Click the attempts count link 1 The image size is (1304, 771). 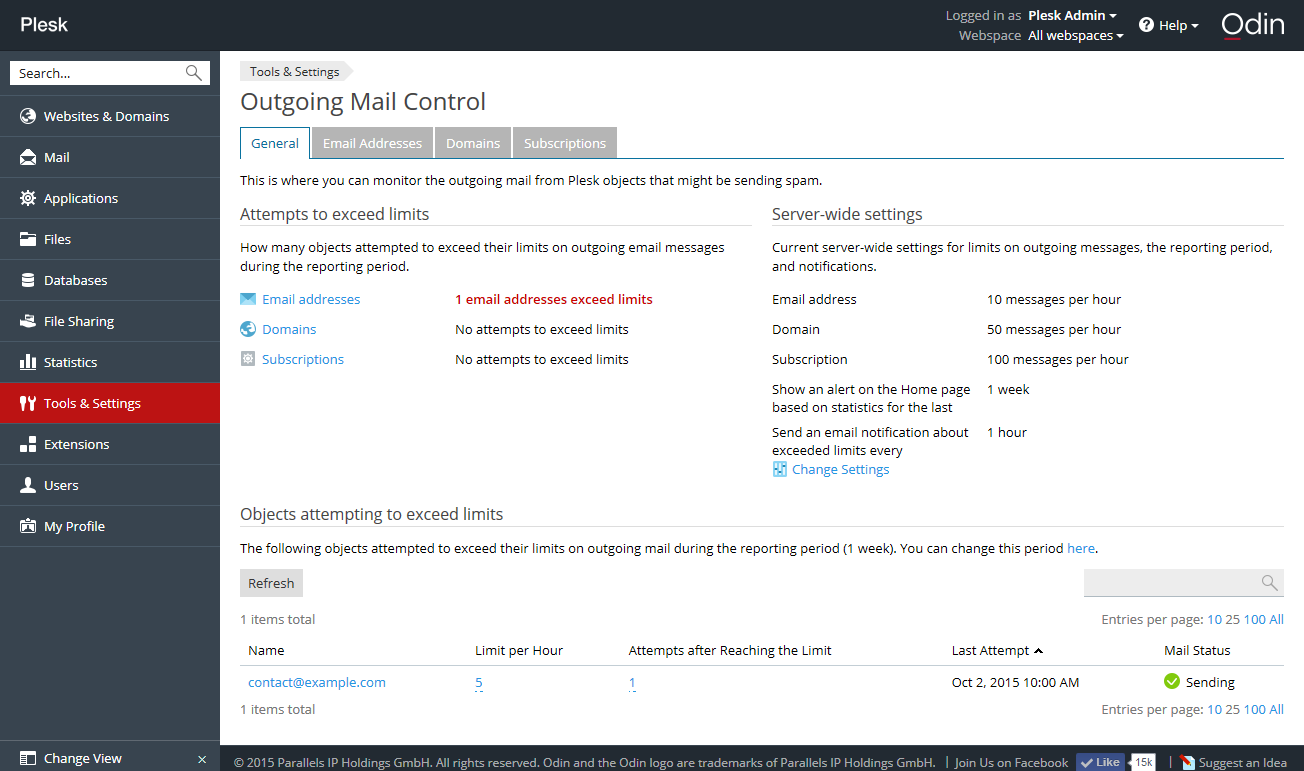632,683
